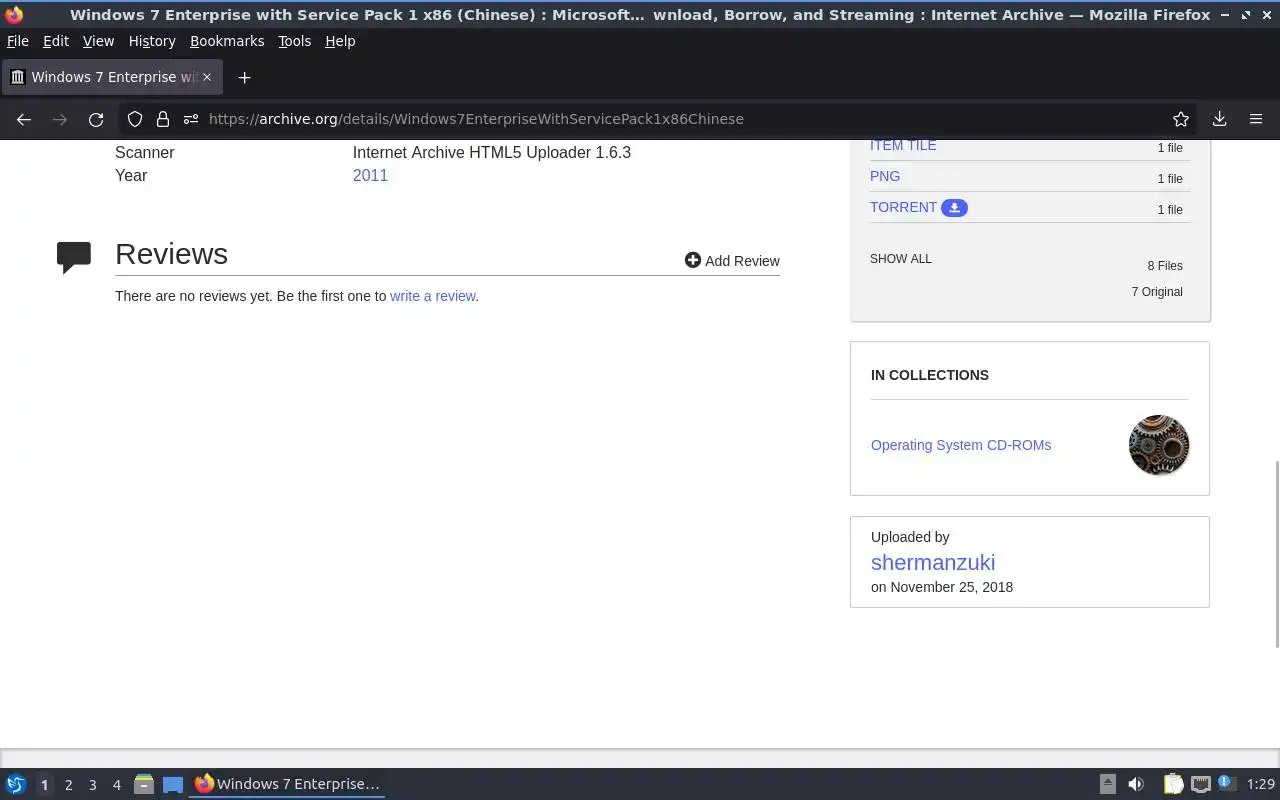1280x800 pixels.
Task: Open the TORRENT download link
Action: 903,207
